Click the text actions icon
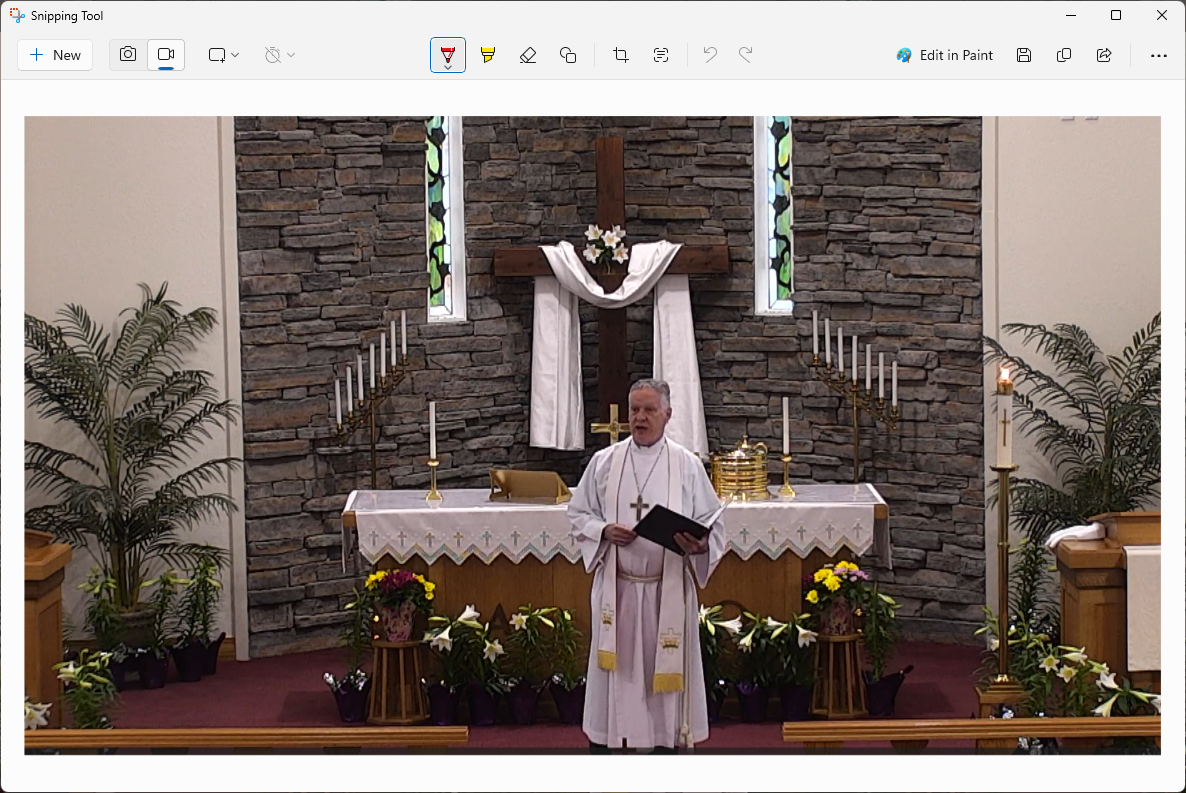This screenshot has width=1186, height=793. pyautogui.click(x=661, y=55)
